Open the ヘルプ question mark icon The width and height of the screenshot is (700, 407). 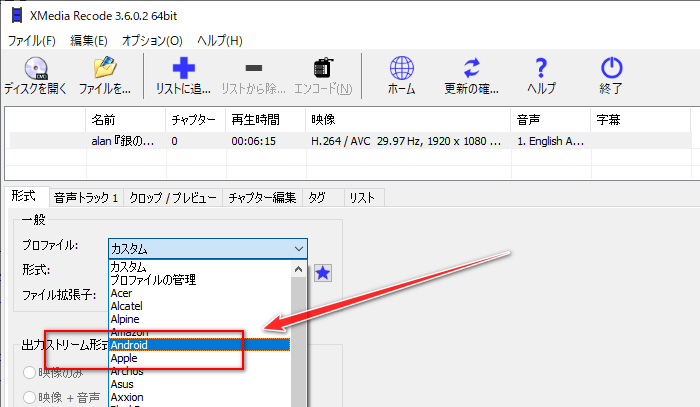pos(541,68)
